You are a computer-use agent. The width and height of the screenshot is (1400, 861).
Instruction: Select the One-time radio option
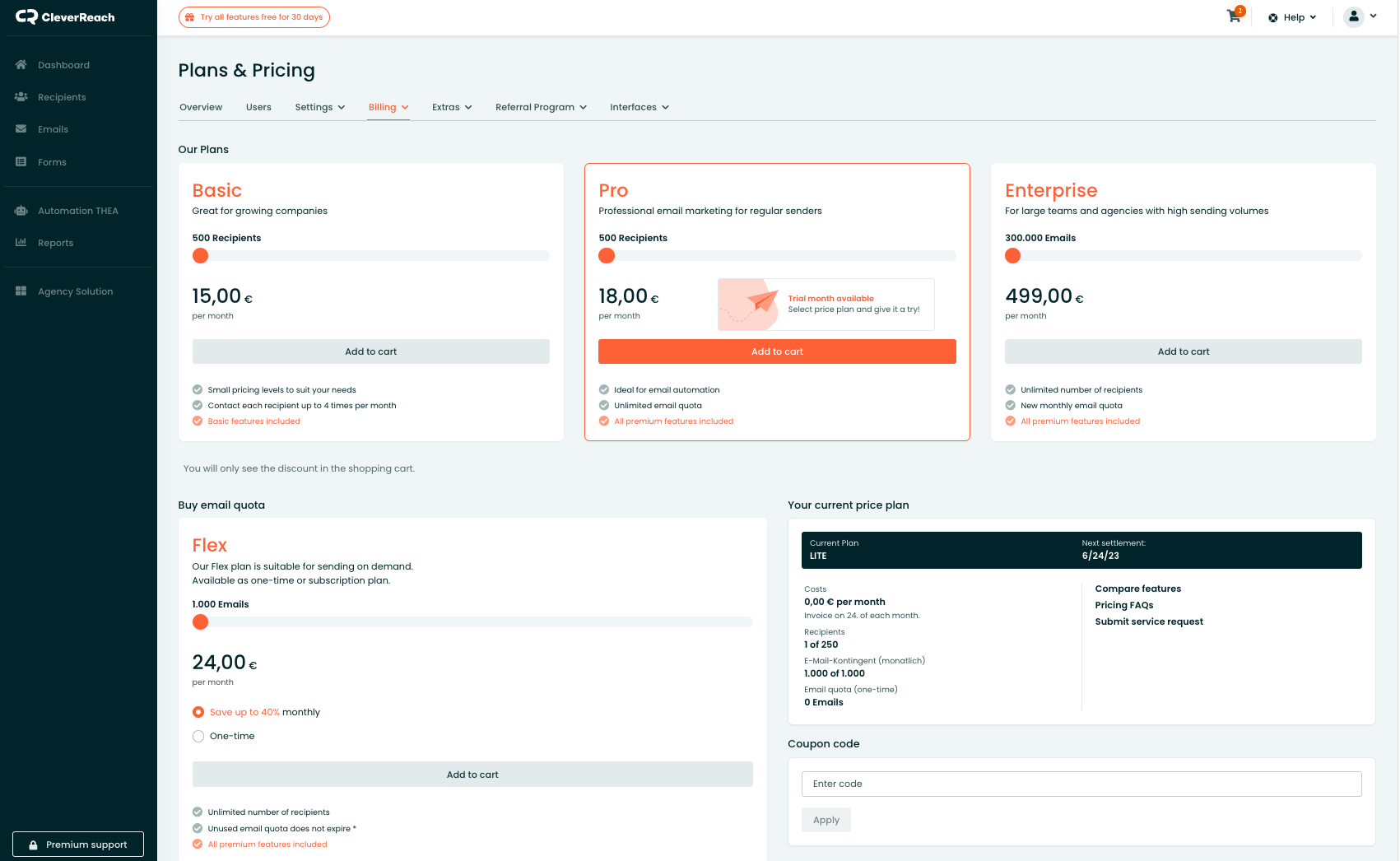coord(198,737)
